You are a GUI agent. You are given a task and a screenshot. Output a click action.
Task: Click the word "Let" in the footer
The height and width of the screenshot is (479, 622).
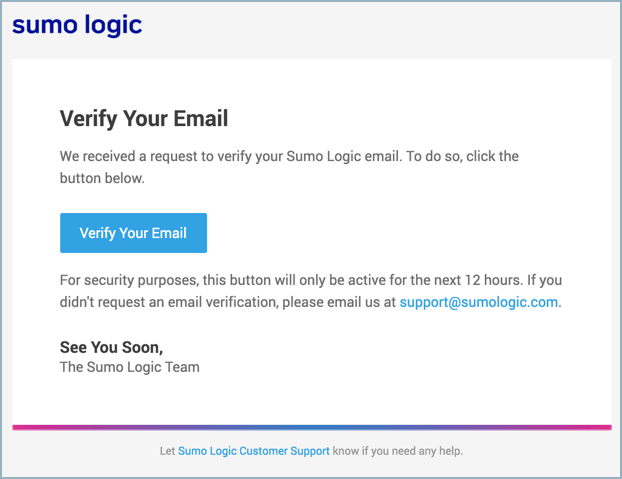167,451
